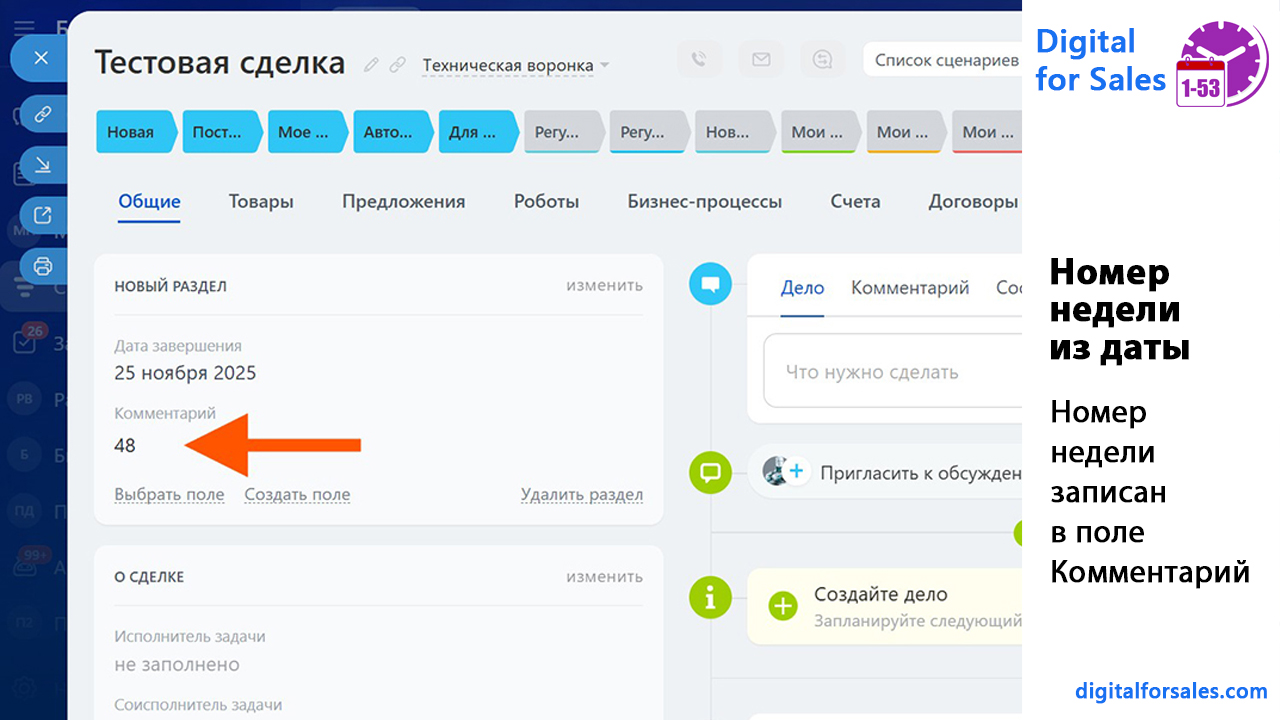Click the print icon in side panel

pos(42,266)
